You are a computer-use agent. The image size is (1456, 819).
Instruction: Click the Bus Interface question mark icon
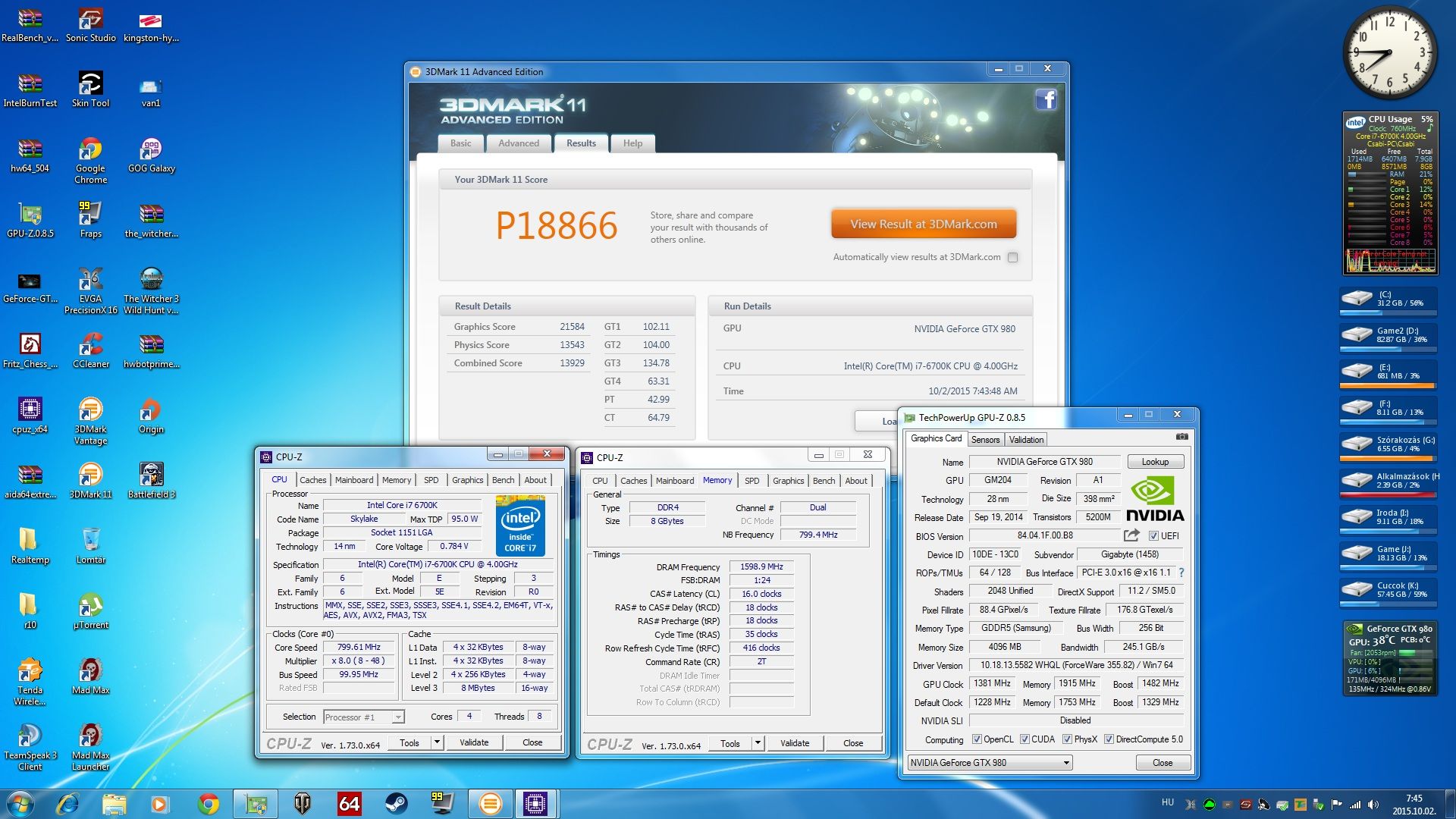(x=1181, y=573)
